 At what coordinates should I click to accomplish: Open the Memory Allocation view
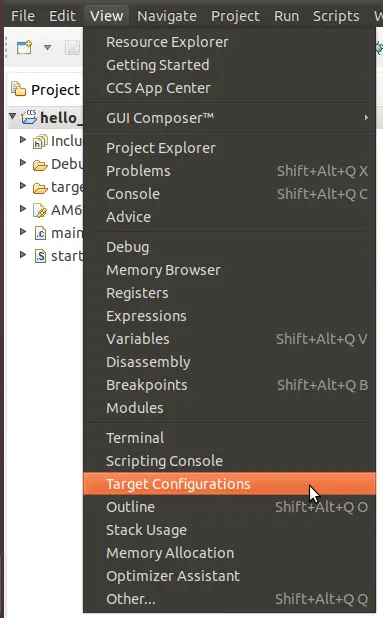pyautogui.click(x=229, y=553)
